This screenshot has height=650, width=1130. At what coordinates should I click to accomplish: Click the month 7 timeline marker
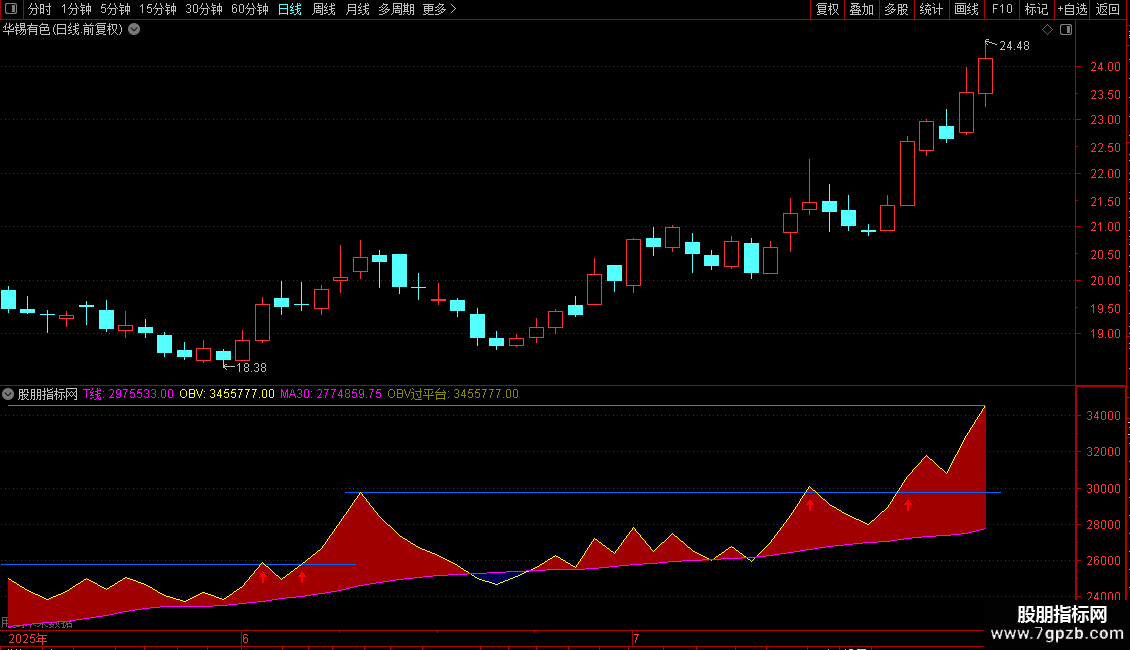click(x=636, y=638)
